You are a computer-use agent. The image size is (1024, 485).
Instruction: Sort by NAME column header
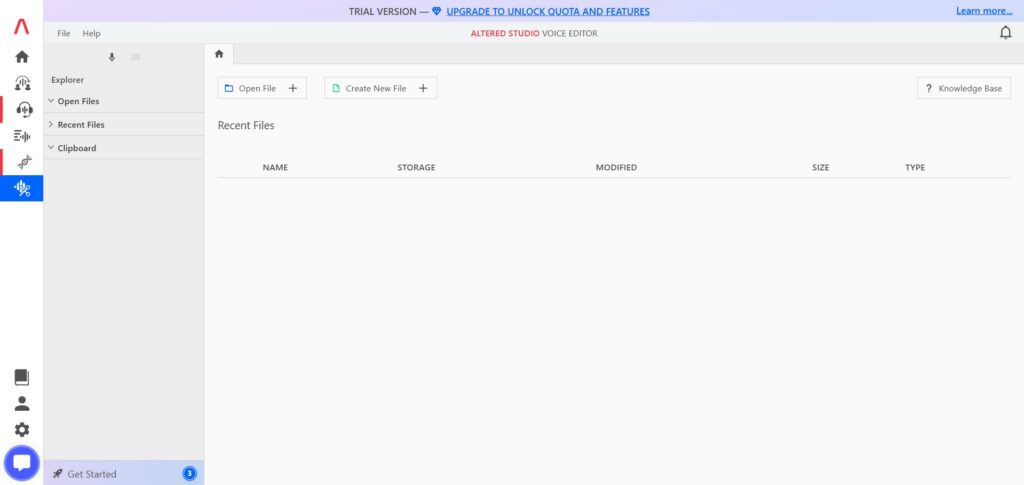tap(275, 167)
